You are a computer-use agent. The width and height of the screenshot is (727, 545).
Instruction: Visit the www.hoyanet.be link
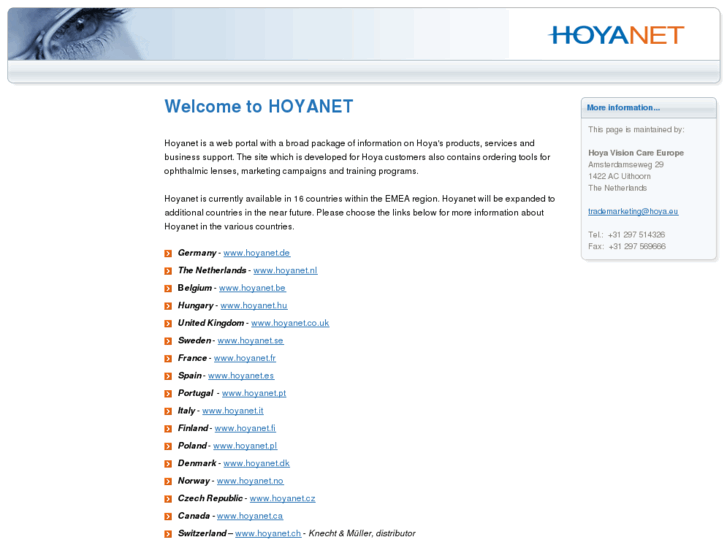[x=252, y=288]
